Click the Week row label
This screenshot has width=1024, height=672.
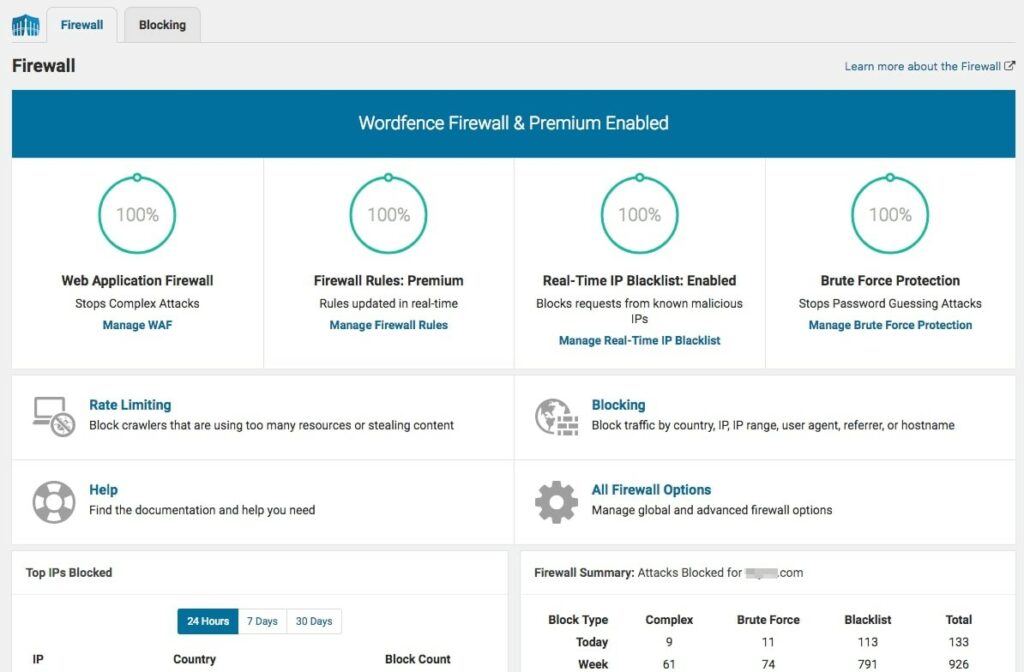[x=593, y=664]
